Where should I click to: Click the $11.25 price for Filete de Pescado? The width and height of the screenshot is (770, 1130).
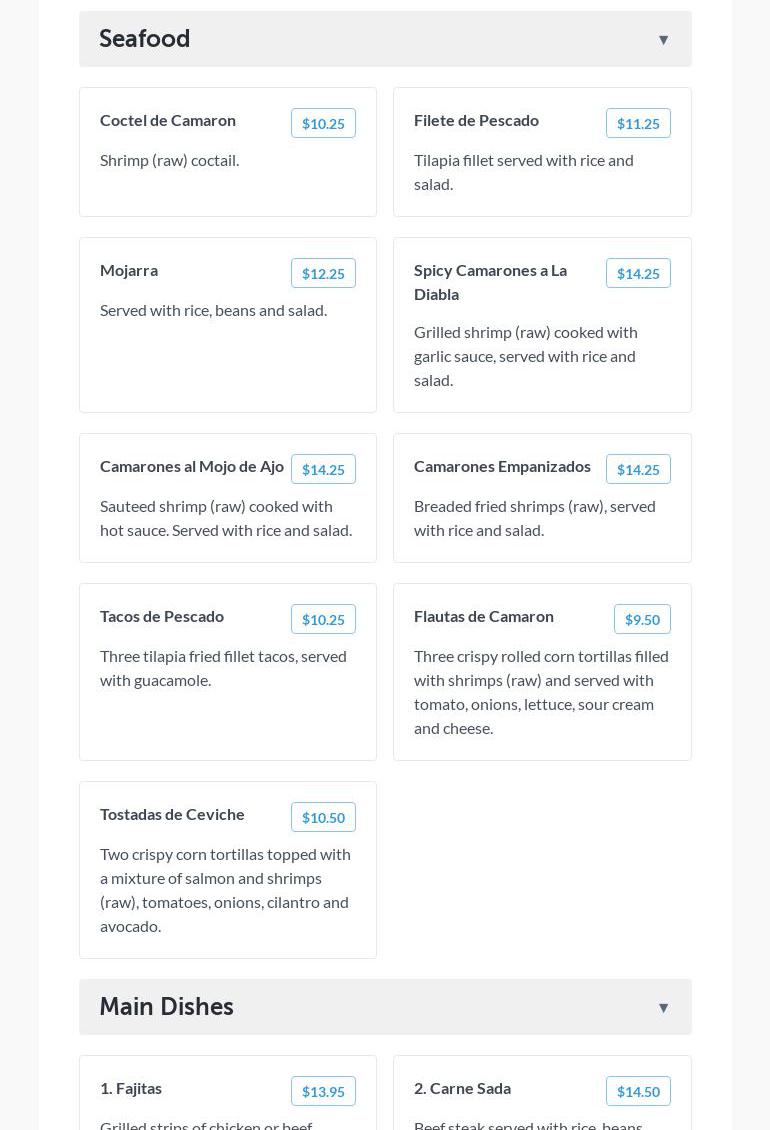click(638, 124)
